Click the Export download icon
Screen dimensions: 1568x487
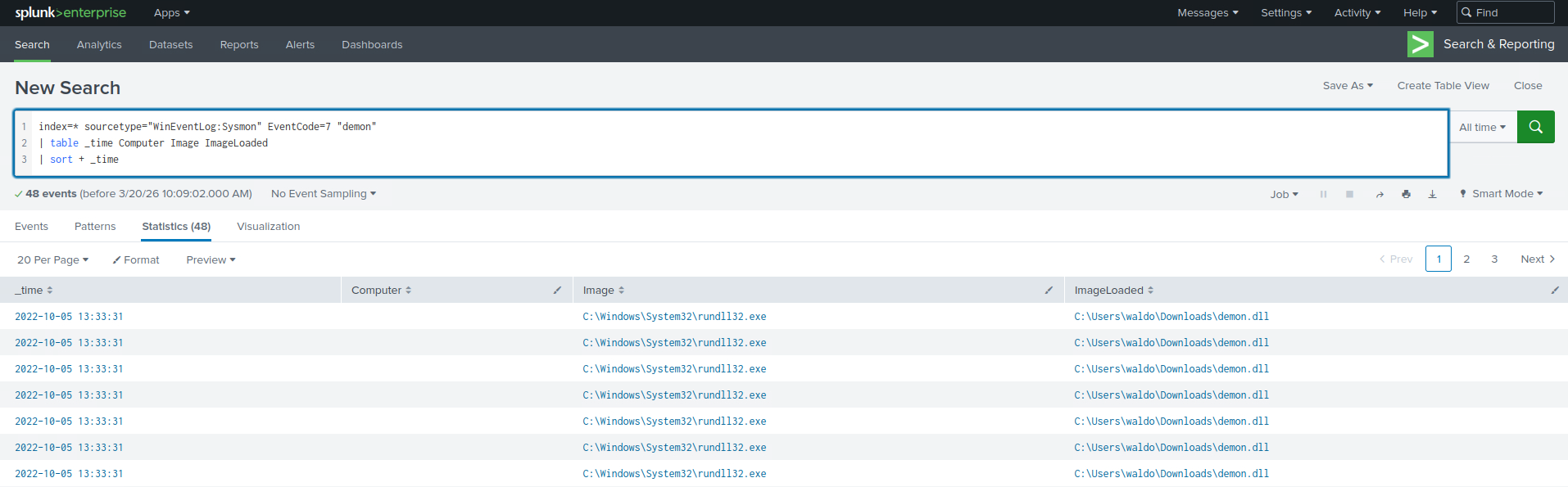1432,195
